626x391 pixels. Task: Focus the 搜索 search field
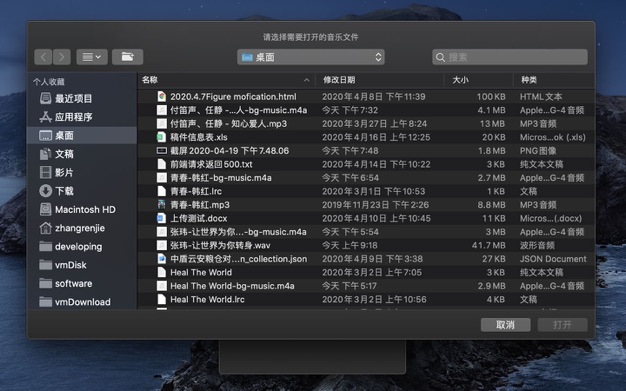(x=510, y=57)
